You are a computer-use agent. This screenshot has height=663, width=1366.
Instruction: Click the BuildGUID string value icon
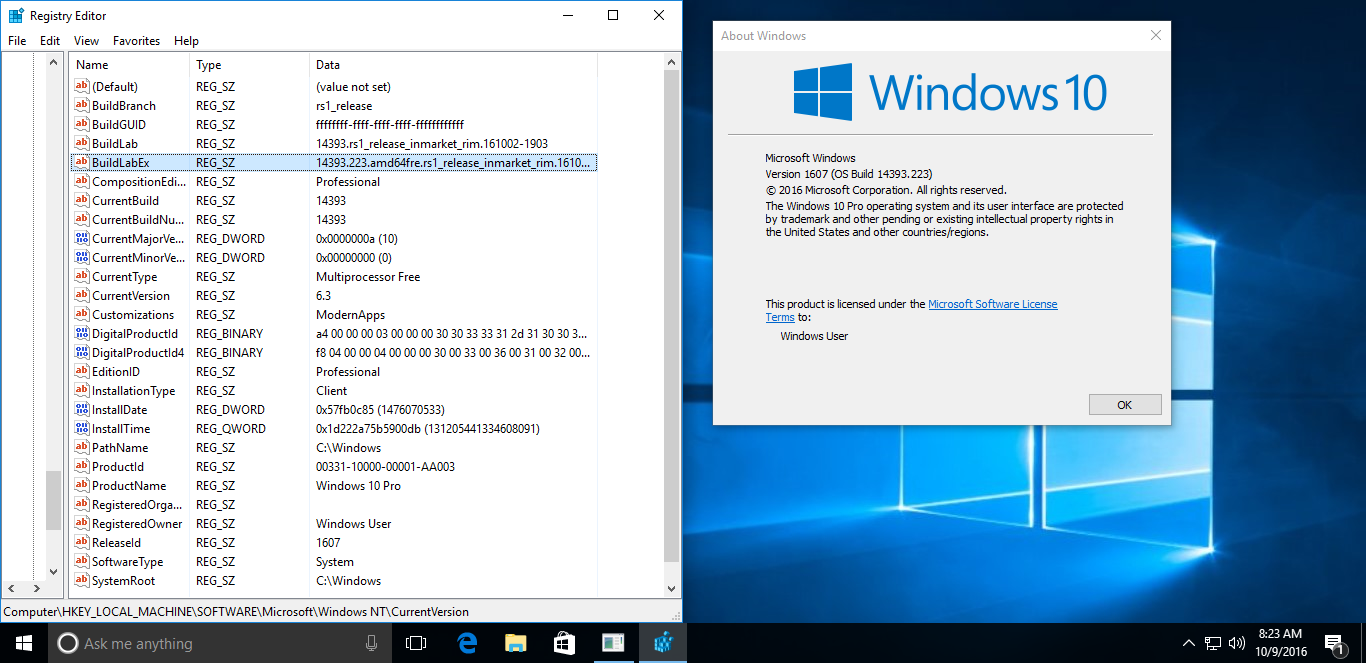(82, 125)
